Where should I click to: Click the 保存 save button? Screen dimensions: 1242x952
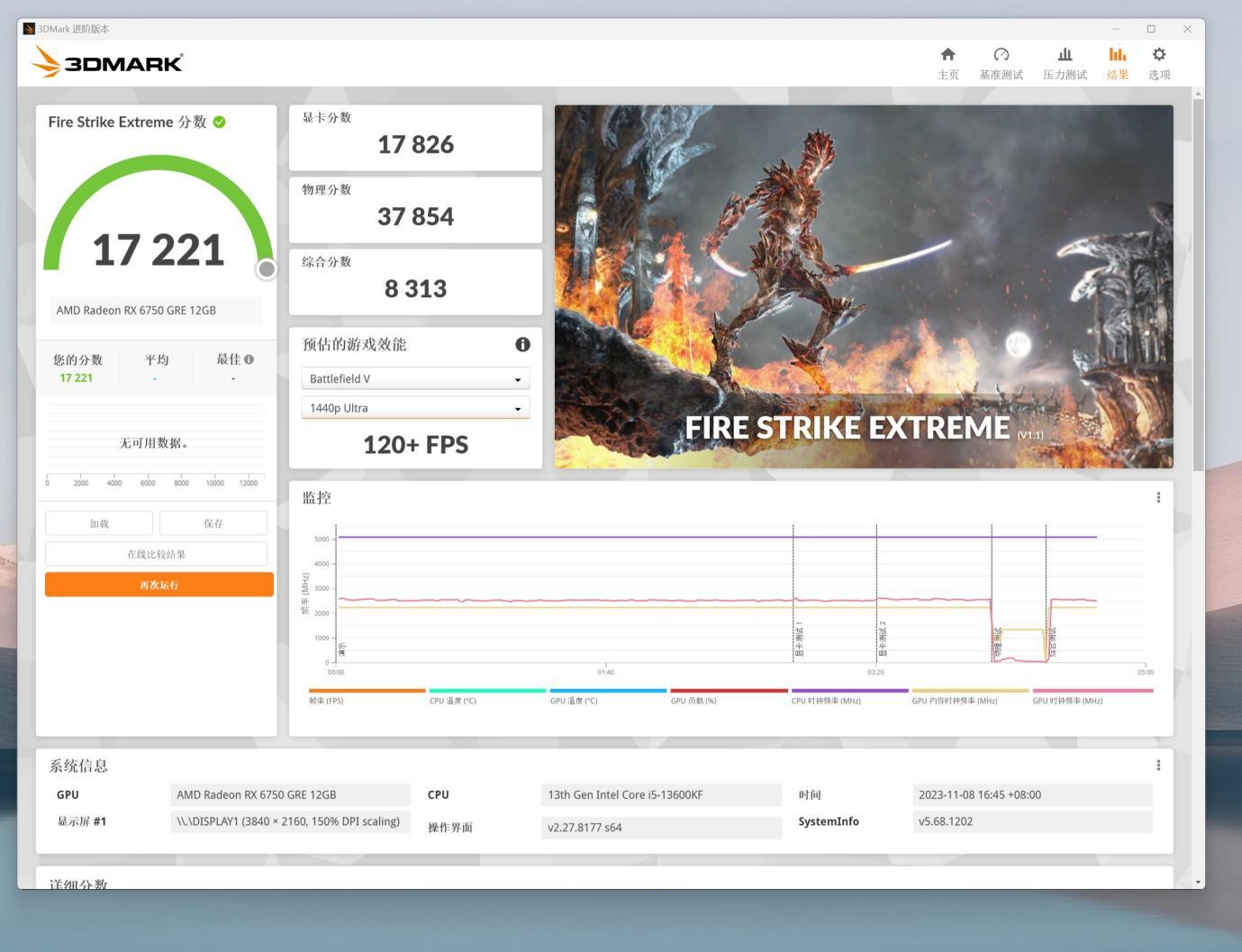pyautogui.click(x=213, y=523)
